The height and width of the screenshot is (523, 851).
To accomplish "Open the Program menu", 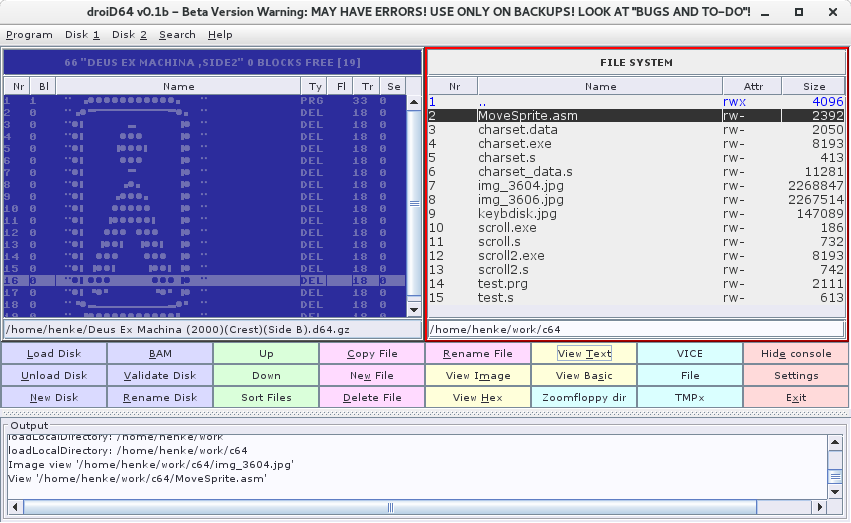I will [29, 34].
